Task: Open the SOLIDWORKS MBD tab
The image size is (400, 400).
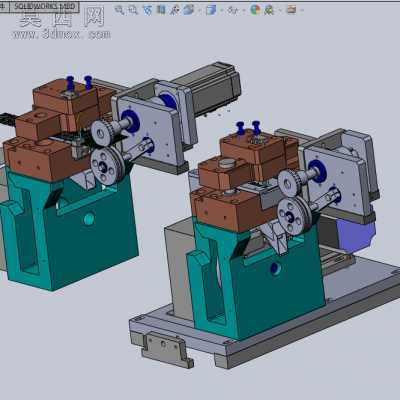Action: [44, 6]
